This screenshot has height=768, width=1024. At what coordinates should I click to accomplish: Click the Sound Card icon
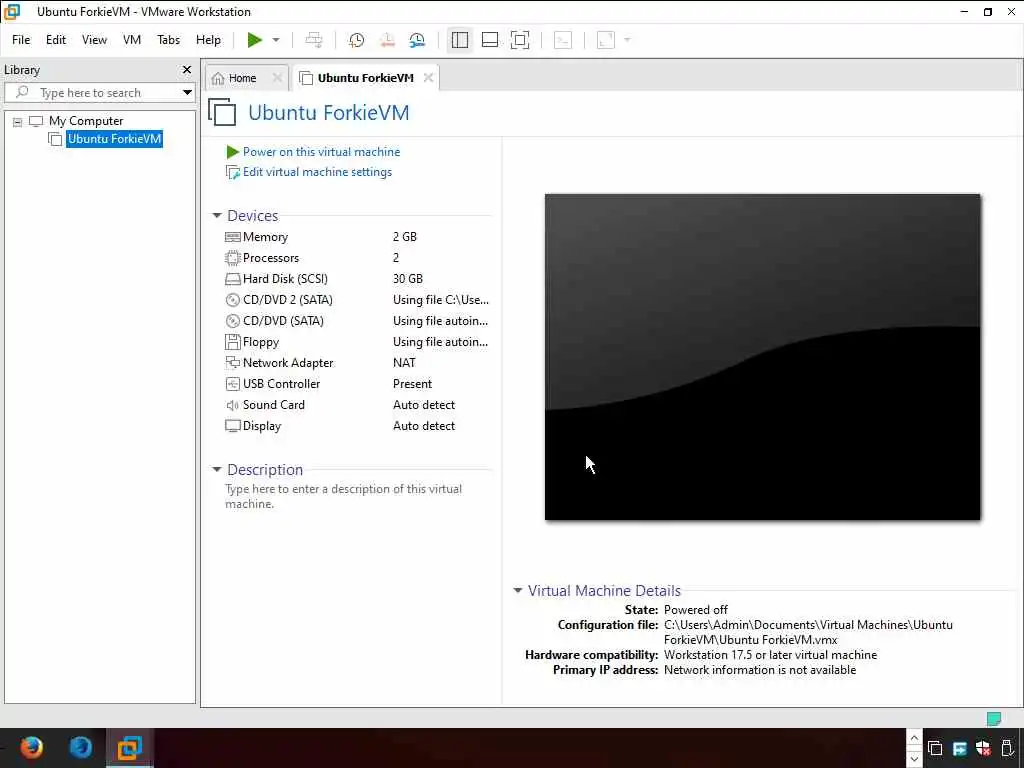(232, 406)
